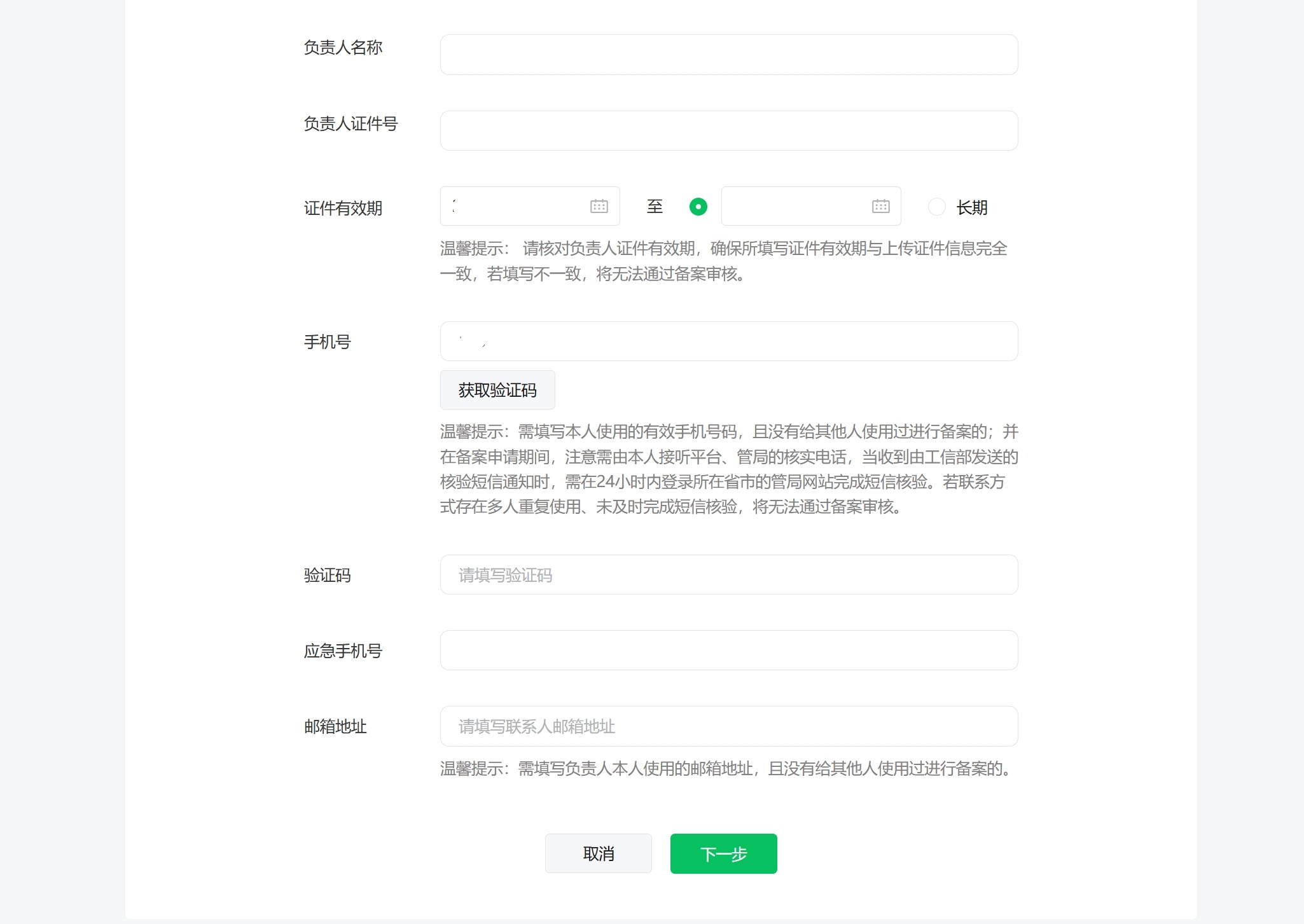Click the 负责人证件号 input field
The width and height of the screenshot is (1304, 924).
[729, 131]
